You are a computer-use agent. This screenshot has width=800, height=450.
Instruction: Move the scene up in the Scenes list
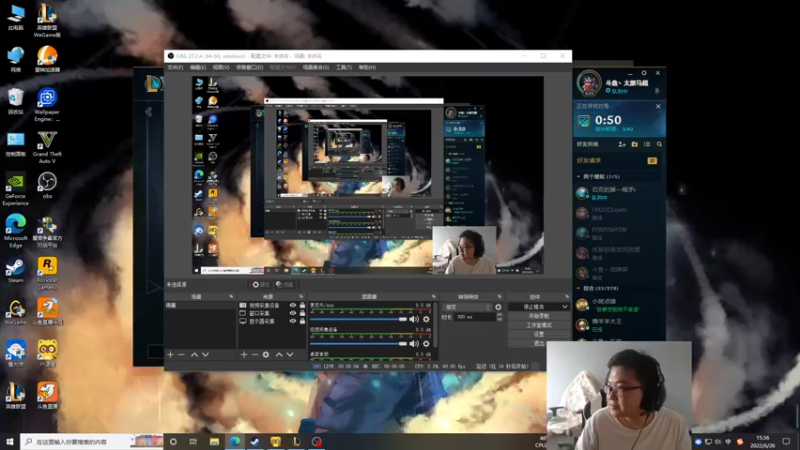pyautogui.click(x=194, y=355)
